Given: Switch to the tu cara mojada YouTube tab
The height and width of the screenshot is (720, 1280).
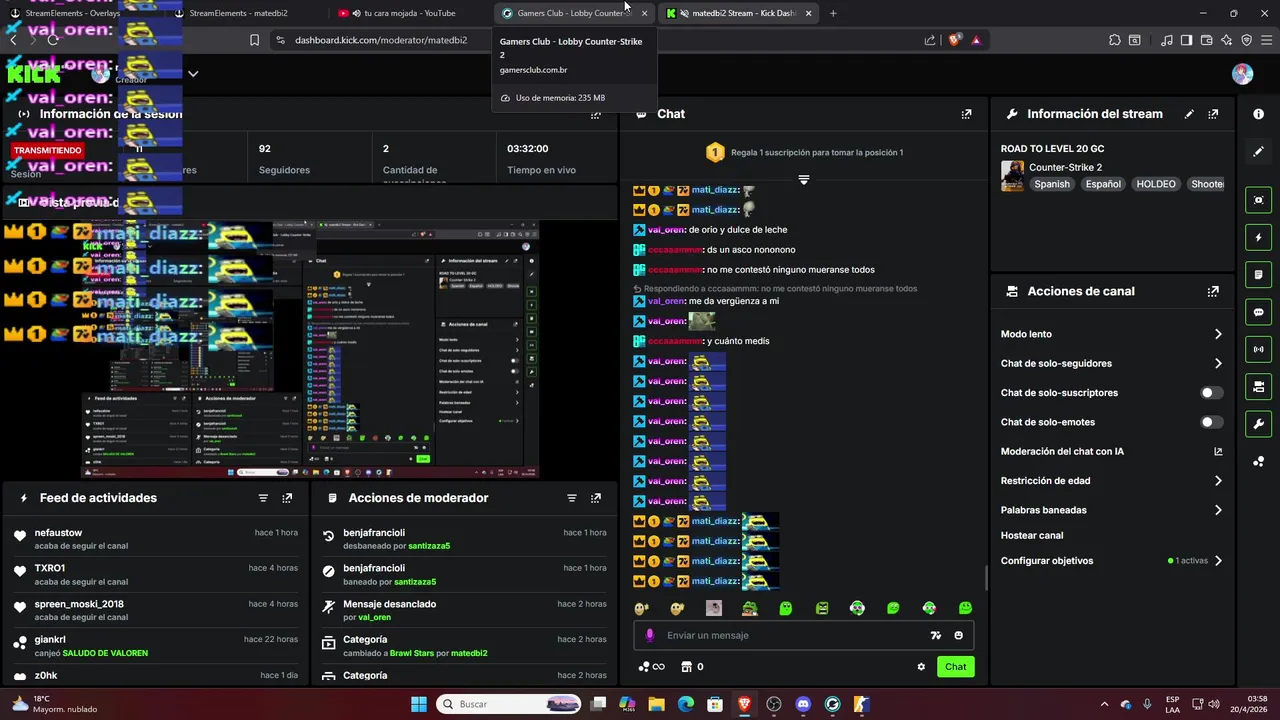Looking at the screenshot, I should (x=409, y=13).
